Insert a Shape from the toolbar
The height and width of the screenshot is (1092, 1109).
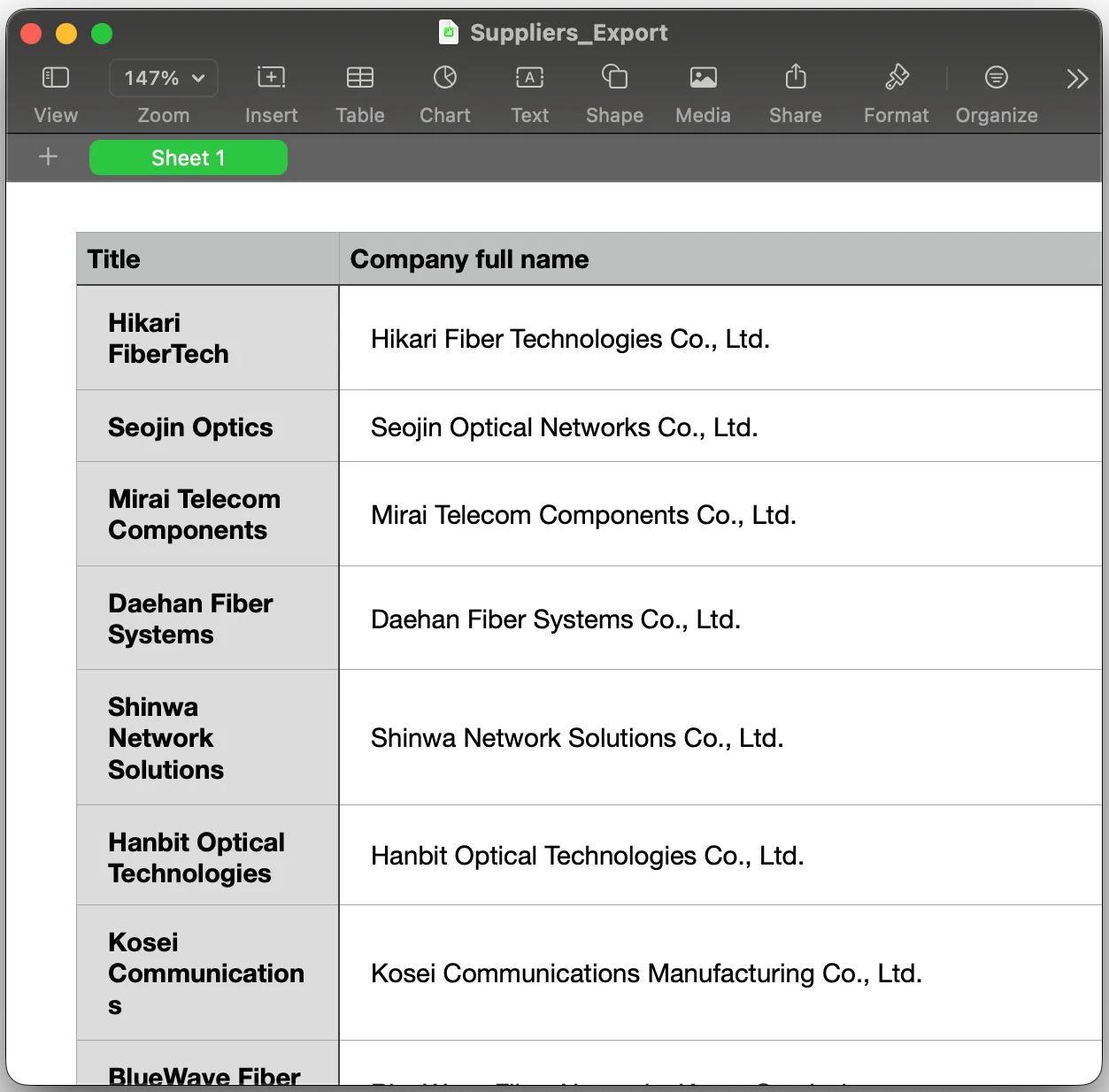[x=614, y=77]
